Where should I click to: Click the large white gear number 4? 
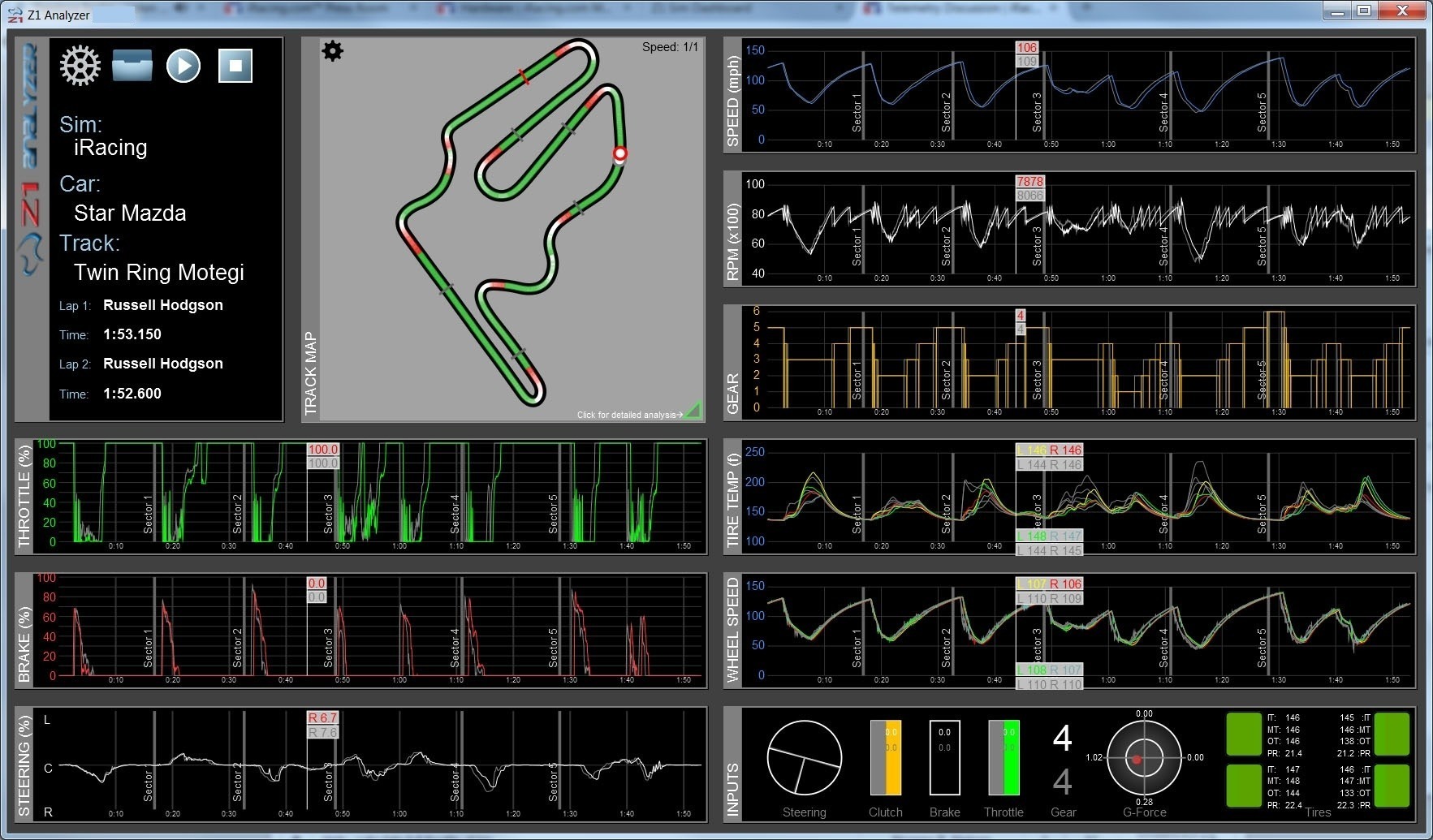point(1063,739)
